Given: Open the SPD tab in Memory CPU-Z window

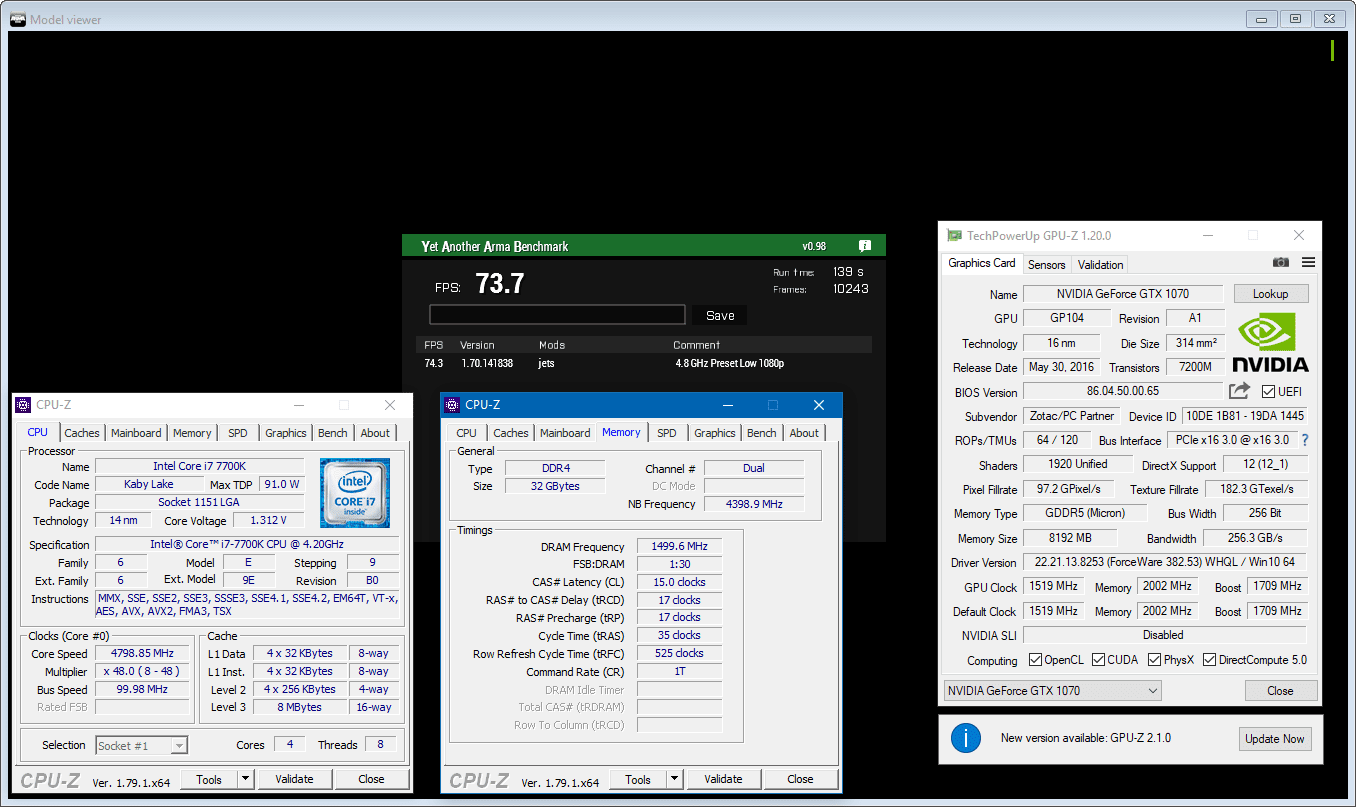Looking at the screenshot, I should 667,433.
